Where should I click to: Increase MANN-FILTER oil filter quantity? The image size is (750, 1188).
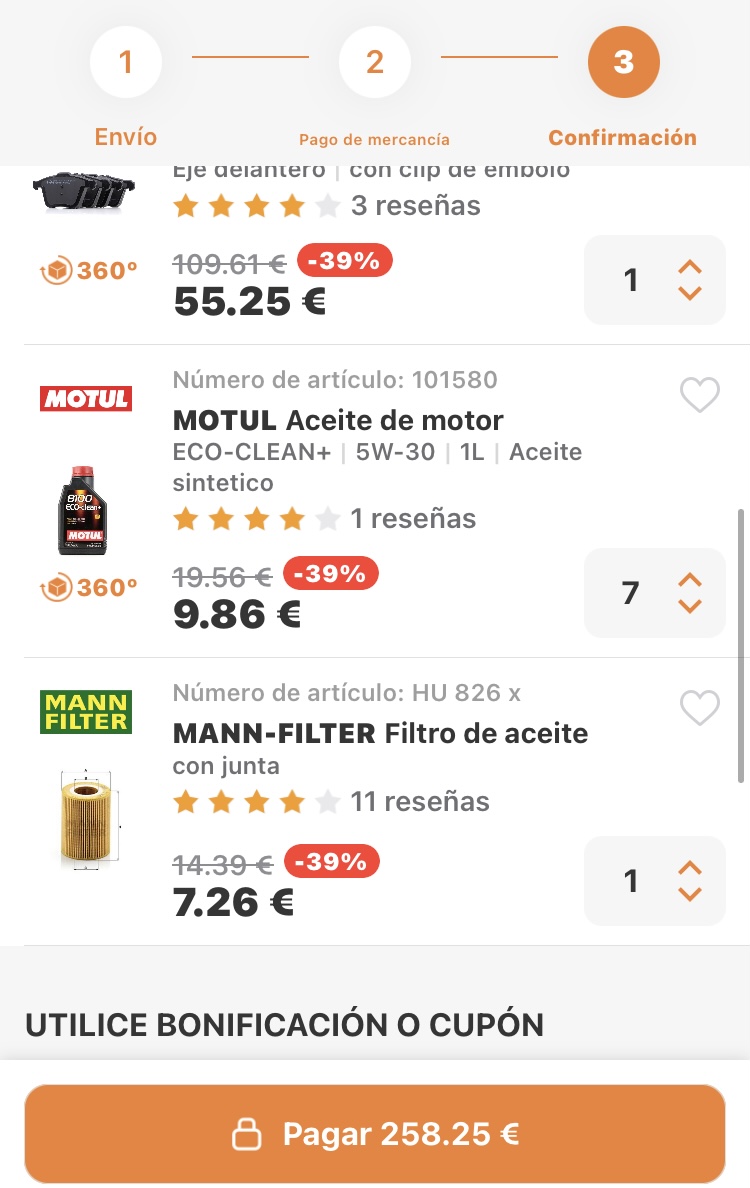(x=690, y=867)
